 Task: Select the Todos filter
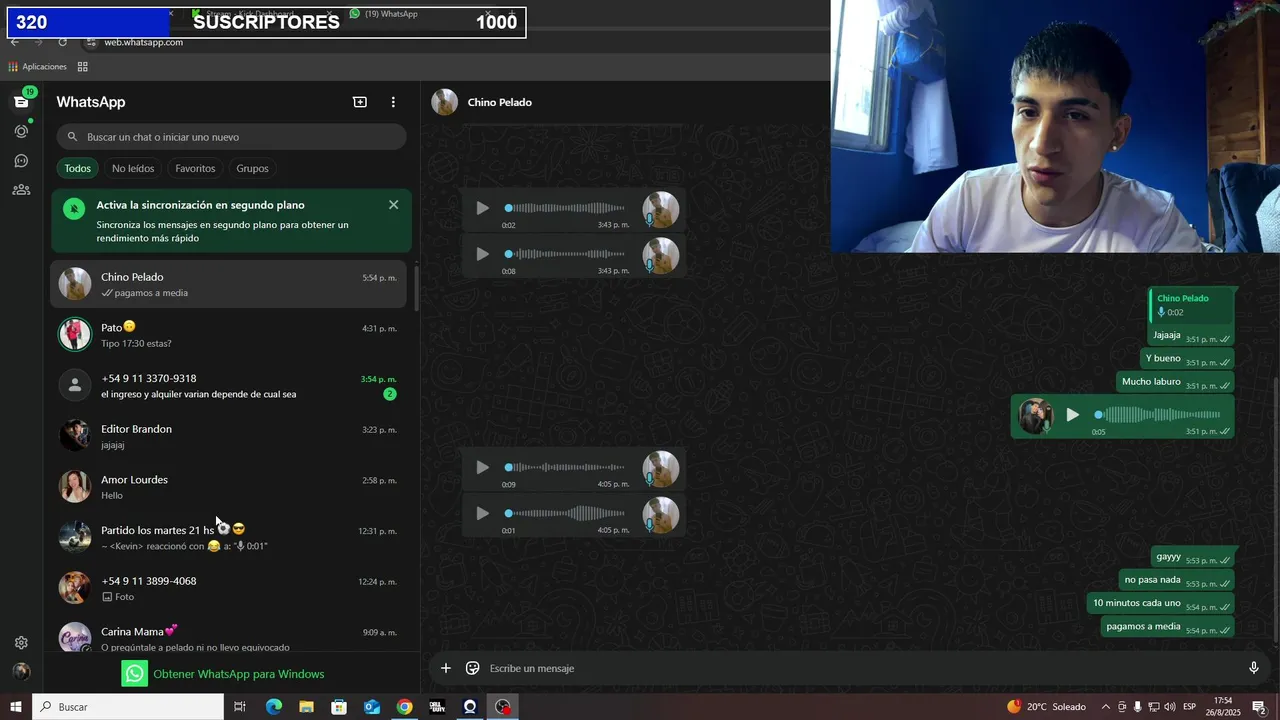(x=78, y=168)
